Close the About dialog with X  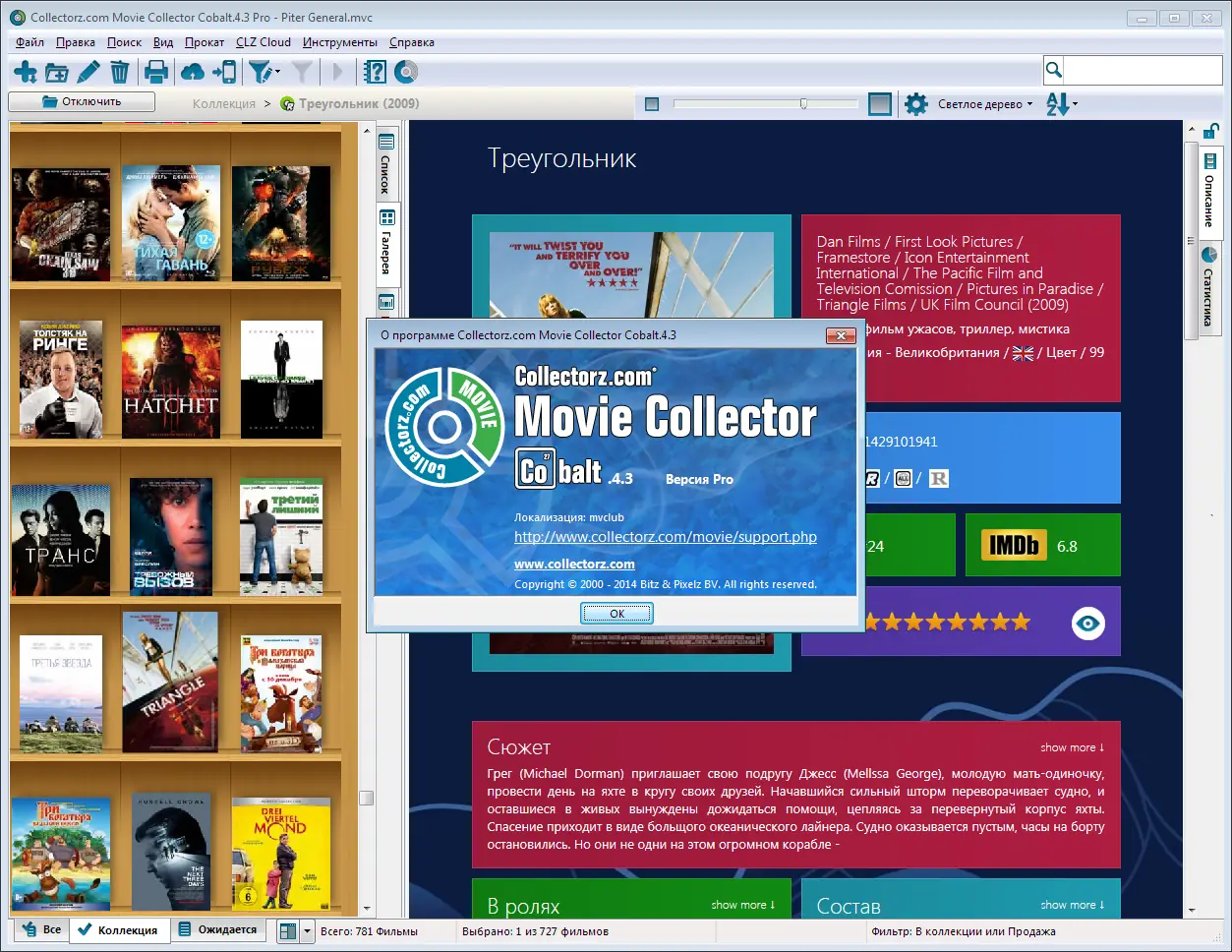(x=840, y=335)
